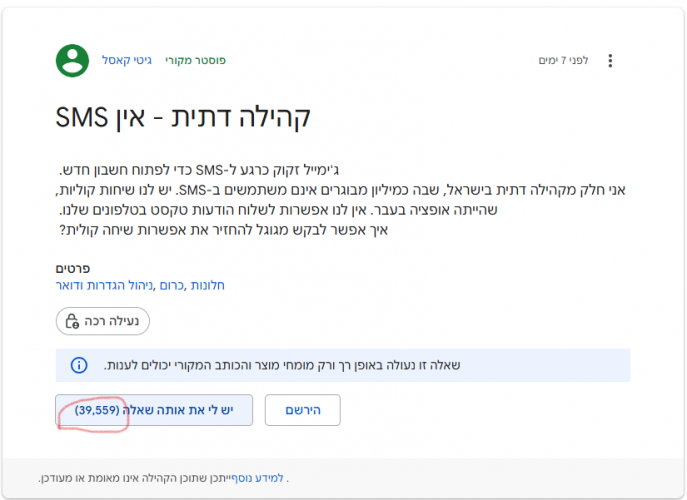This screenshot has width=687, height=500.
Task: Open the three-dot post options menu
Action: [611, 60]
